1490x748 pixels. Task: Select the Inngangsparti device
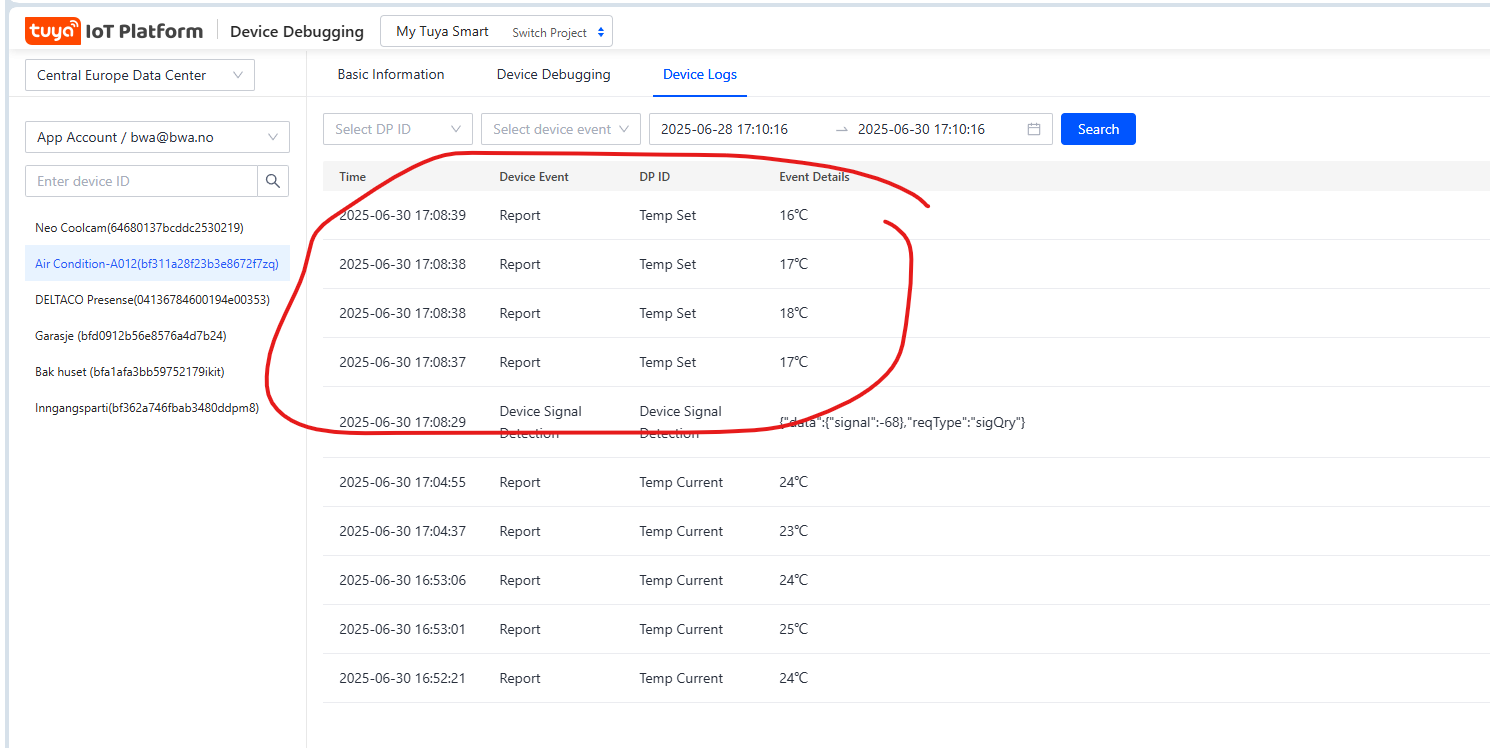(147, 408)
